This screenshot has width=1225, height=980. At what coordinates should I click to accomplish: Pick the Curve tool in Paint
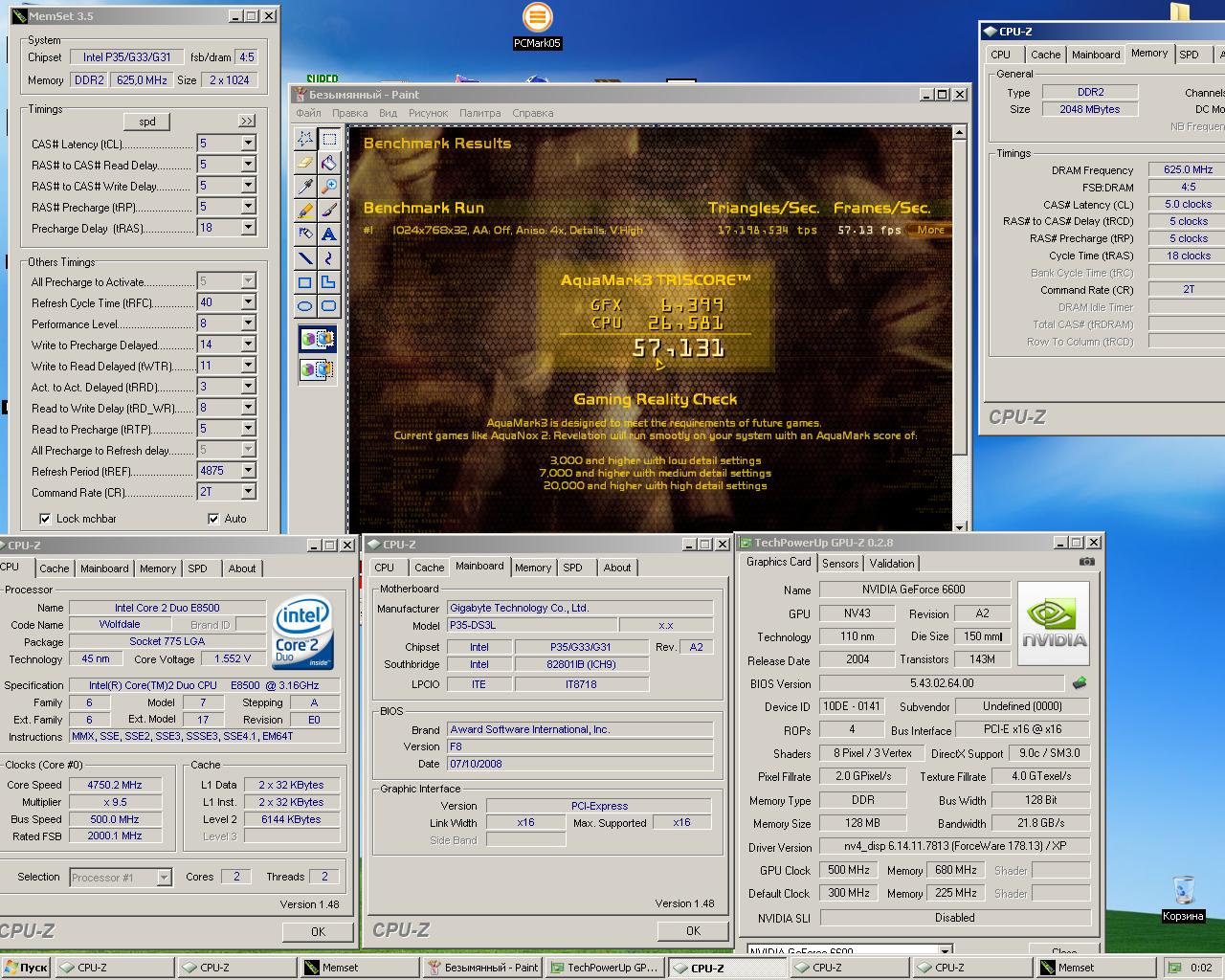[x=328, y=258]
